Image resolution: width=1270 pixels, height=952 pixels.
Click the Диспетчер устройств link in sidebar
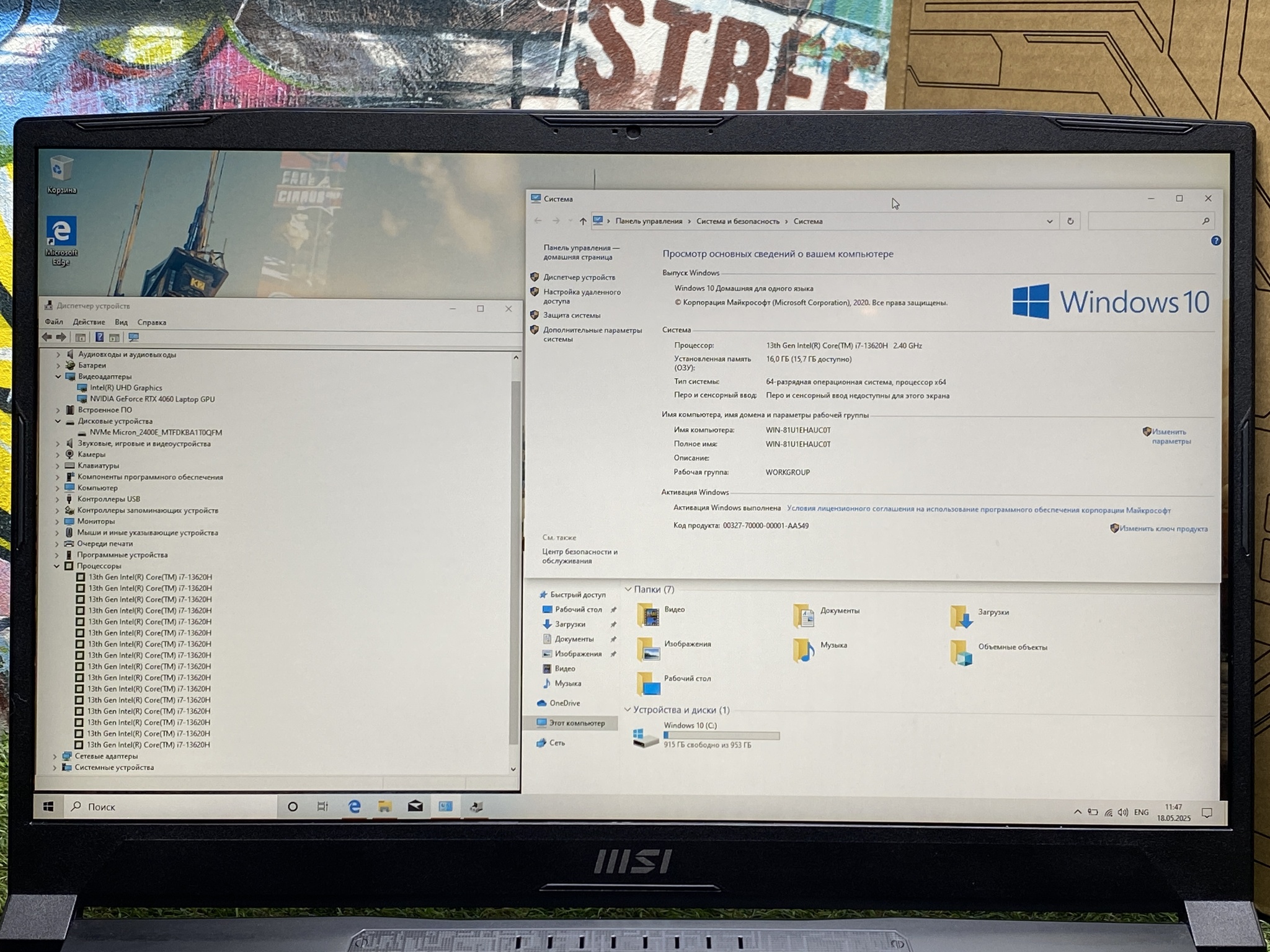coord(579,277)
